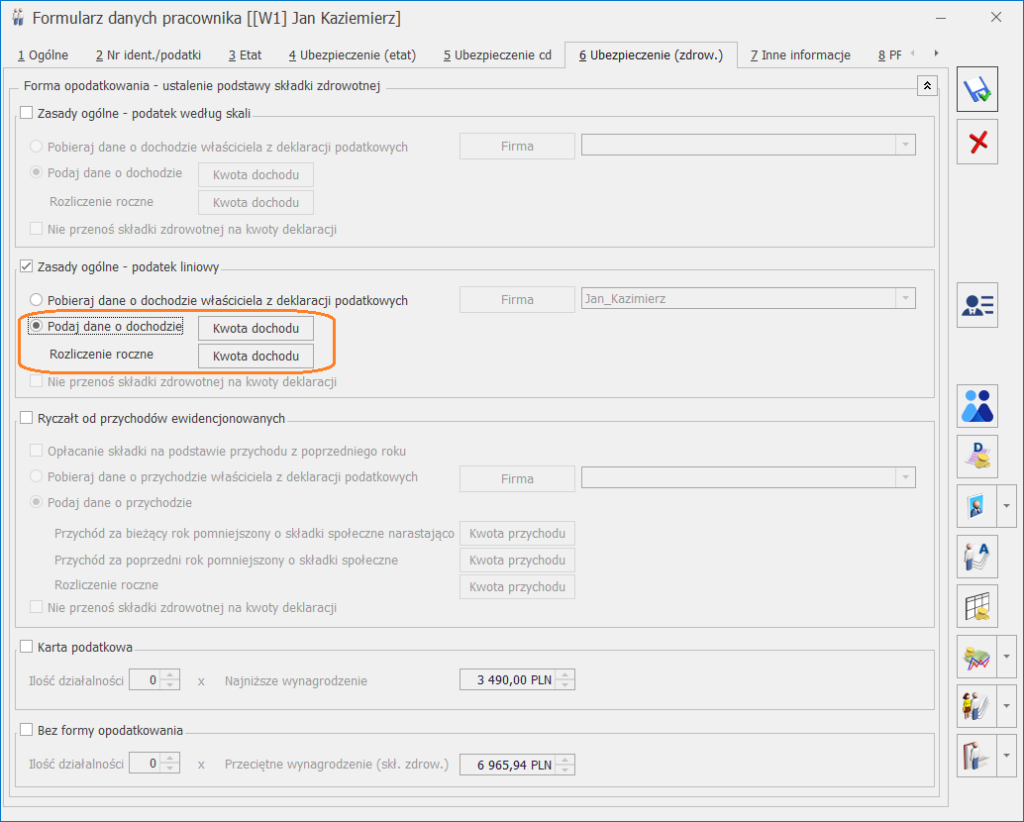Image resolution: width=1024 pixels, height=822 pixels.
Task: Tick 'Ryczałt od przychodów ewidencjonowanych' checkbox
Action: coord(27,418)
